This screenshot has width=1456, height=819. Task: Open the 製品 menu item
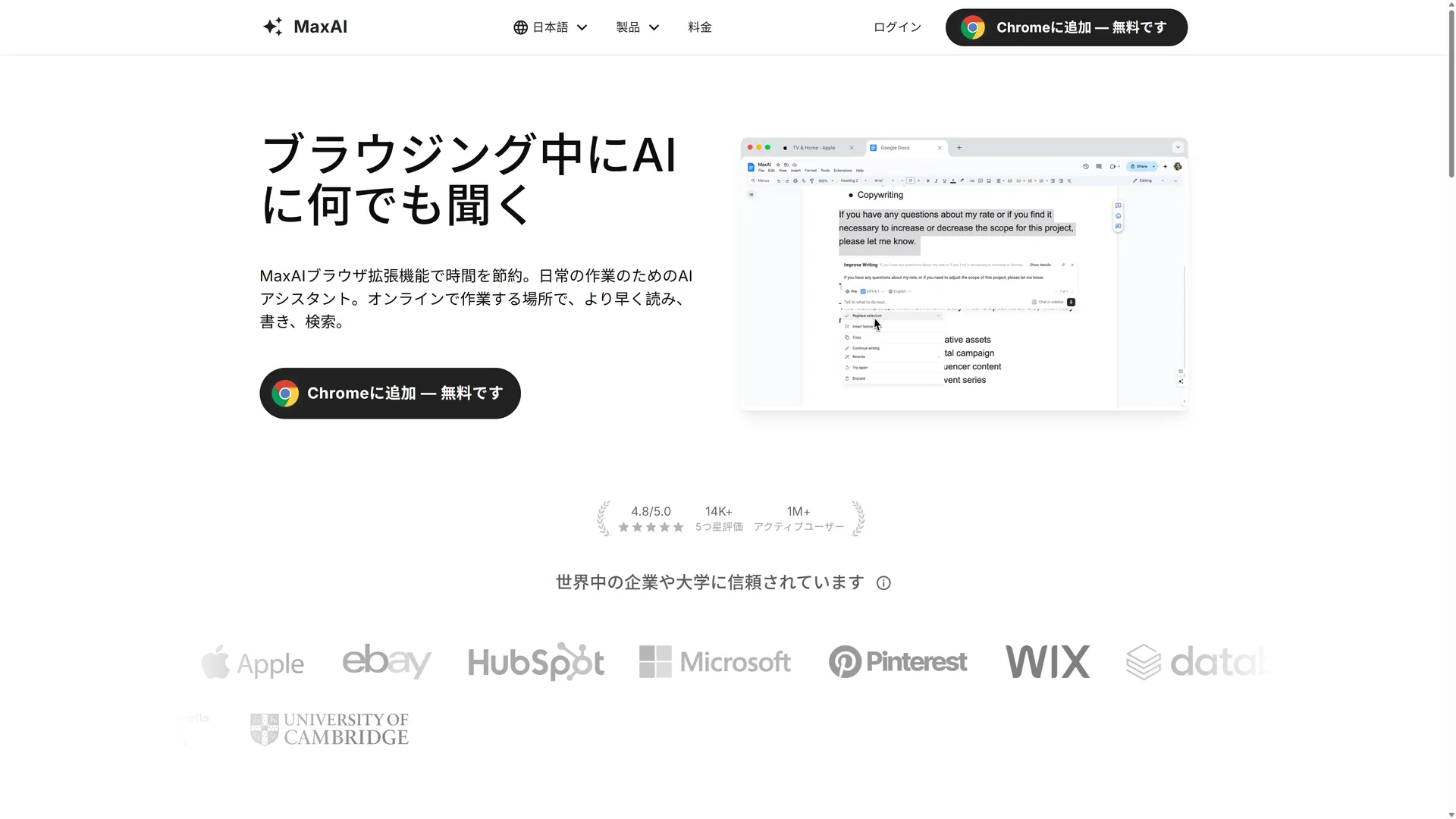tap(628, 27)
